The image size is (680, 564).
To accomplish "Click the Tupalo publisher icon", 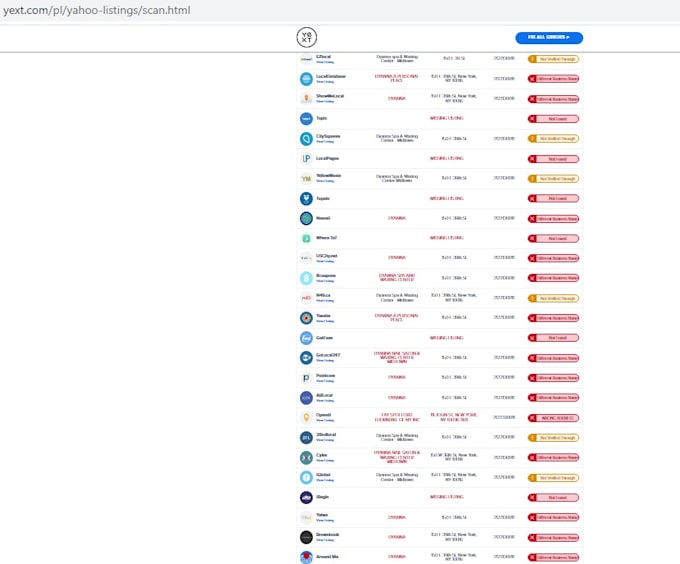I will click(x=306, y=199).
